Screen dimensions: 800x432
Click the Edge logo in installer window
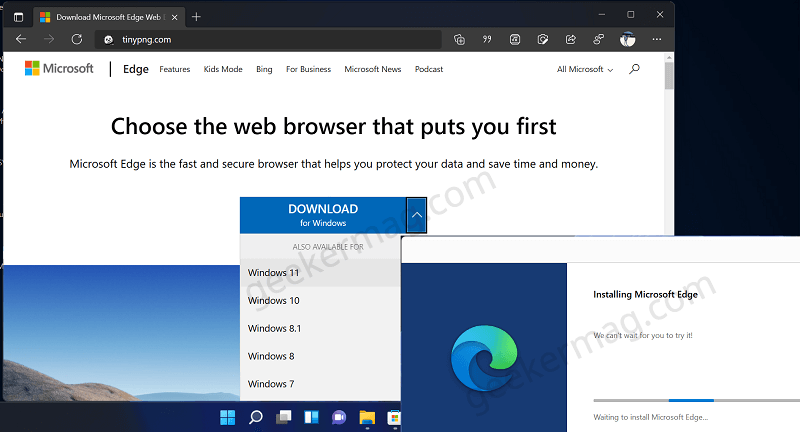tap(484, 358)
